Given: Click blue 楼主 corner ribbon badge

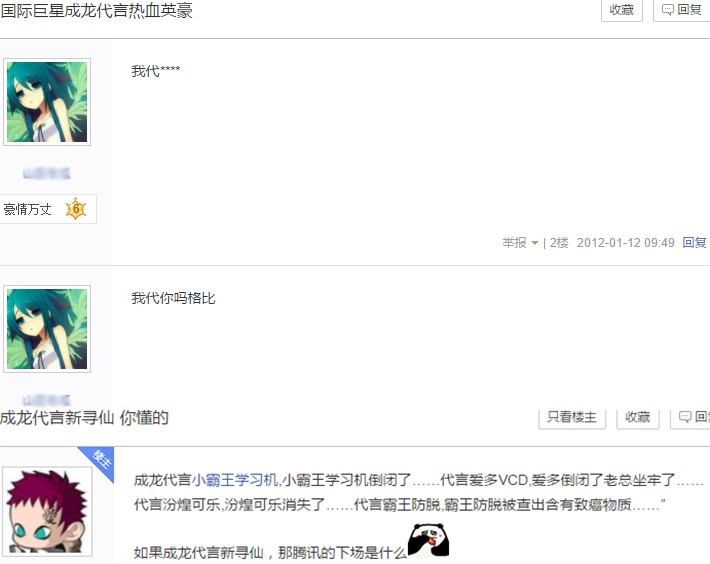Looking at the screenshot, I should (101, 460).
